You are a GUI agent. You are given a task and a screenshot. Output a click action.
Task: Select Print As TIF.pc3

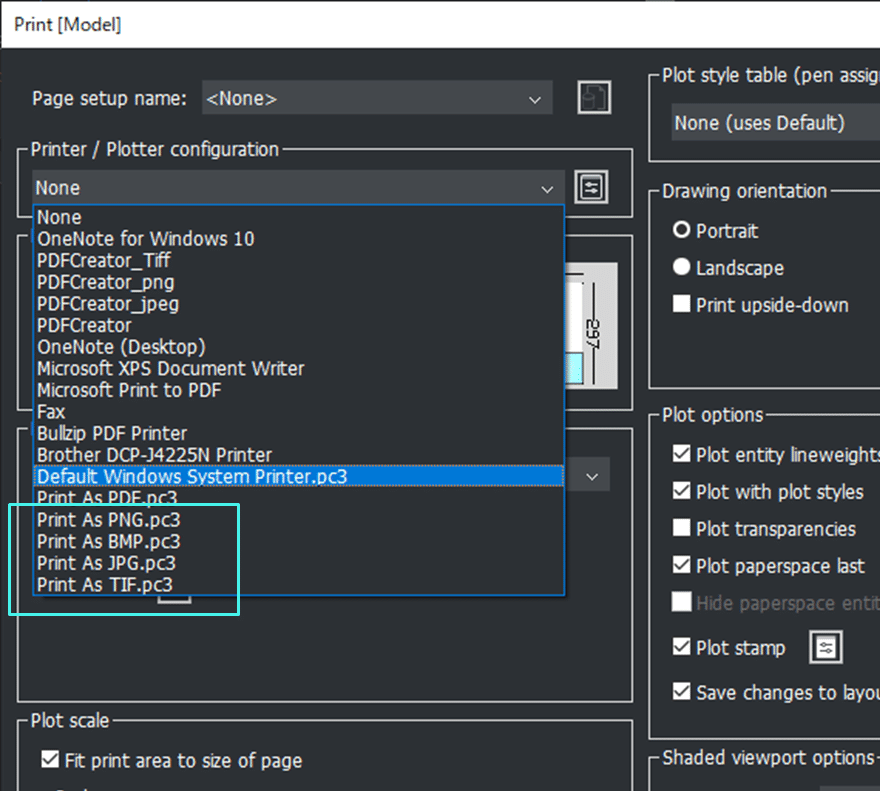(299, 584)
